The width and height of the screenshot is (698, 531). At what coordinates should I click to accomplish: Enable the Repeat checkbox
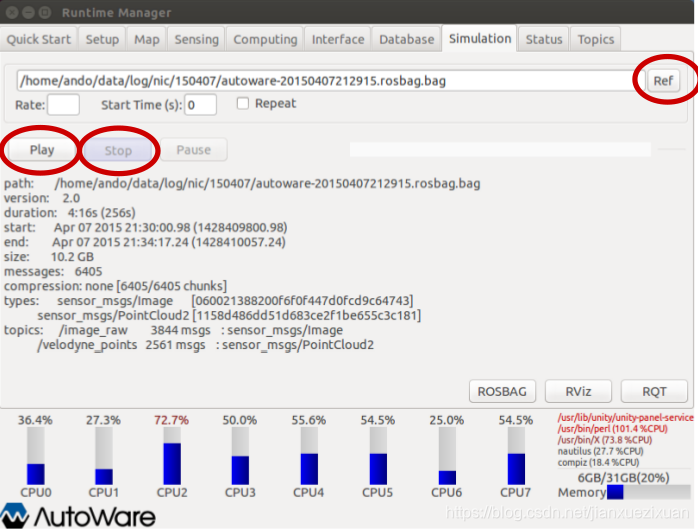pyautogui.click(x=243, y=104)
